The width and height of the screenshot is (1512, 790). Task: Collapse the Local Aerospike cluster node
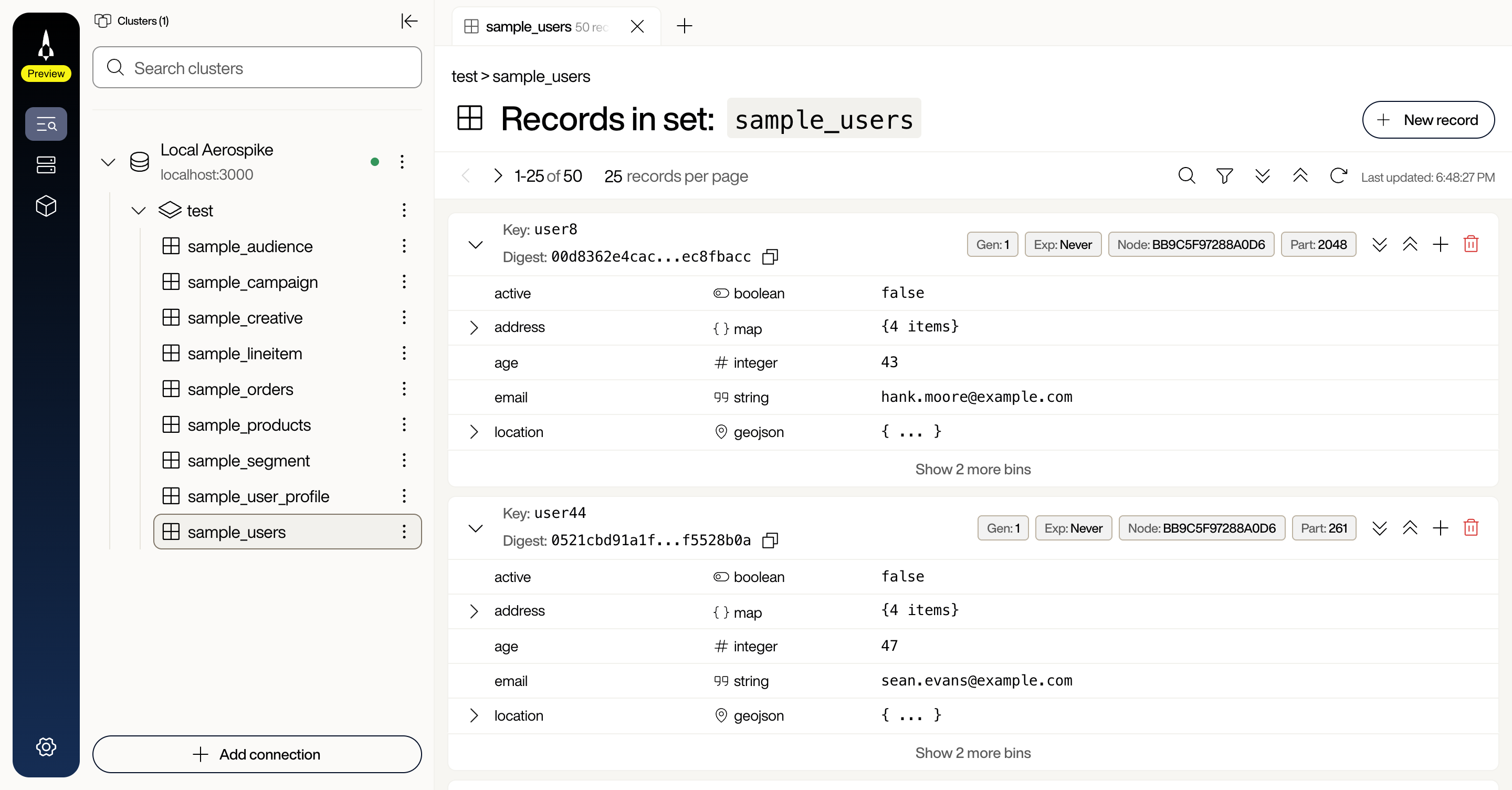coord(108,162)
